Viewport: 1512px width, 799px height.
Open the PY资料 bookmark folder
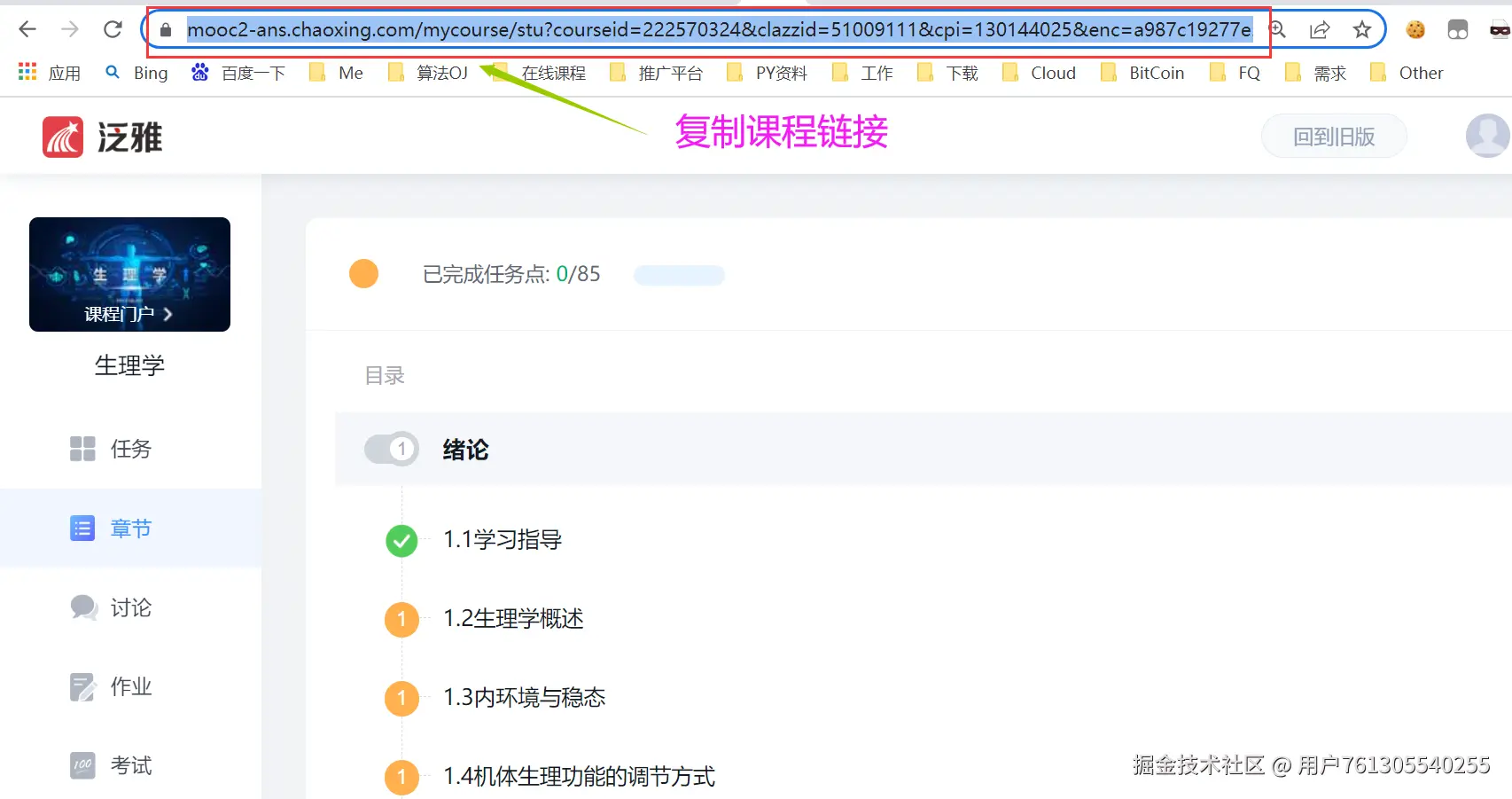[x=768, y=73]
